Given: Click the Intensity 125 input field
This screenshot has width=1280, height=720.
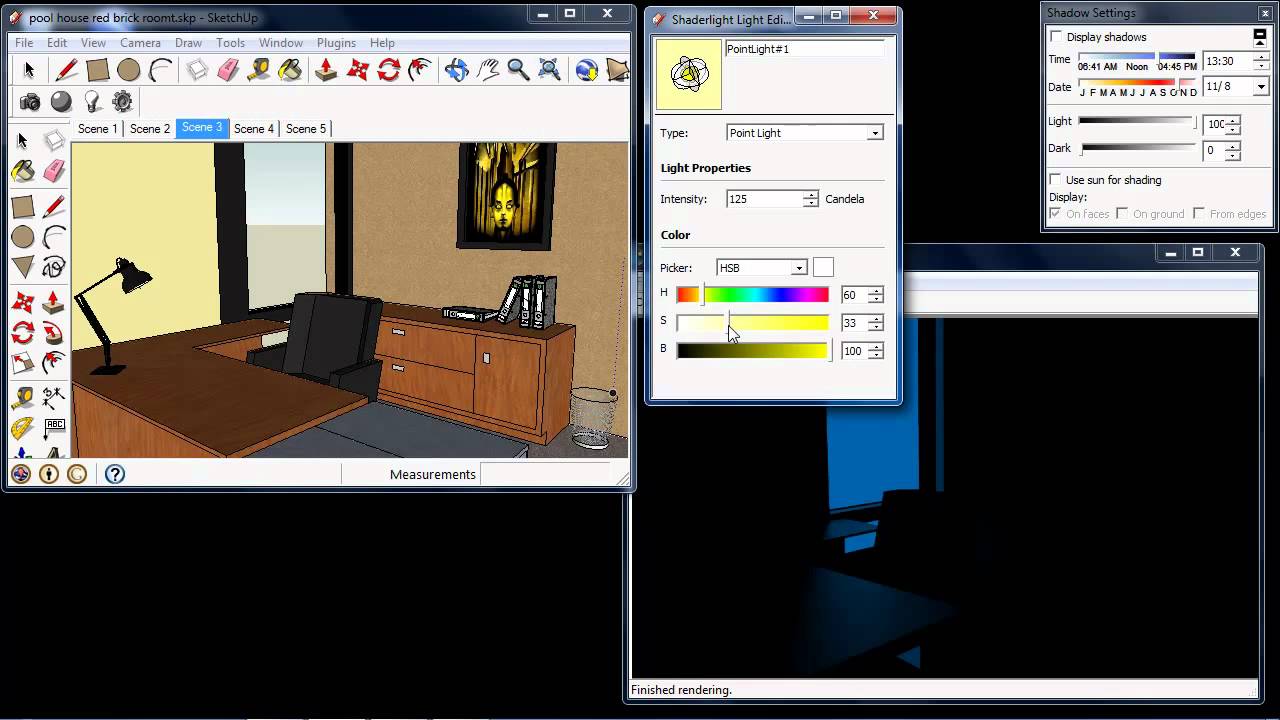Looking at the screenshot, I should 765,199.
